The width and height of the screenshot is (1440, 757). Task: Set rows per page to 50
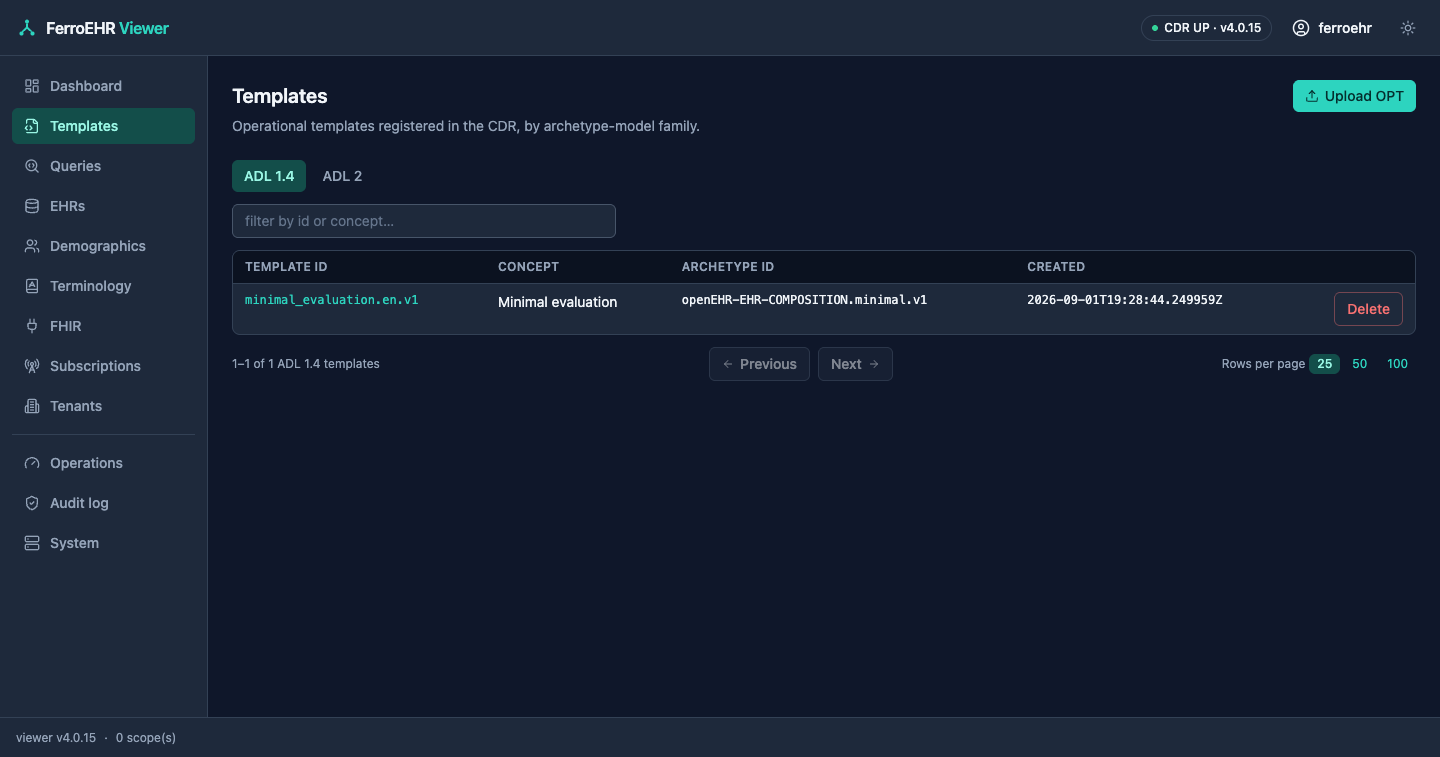tap(1360, 364)
